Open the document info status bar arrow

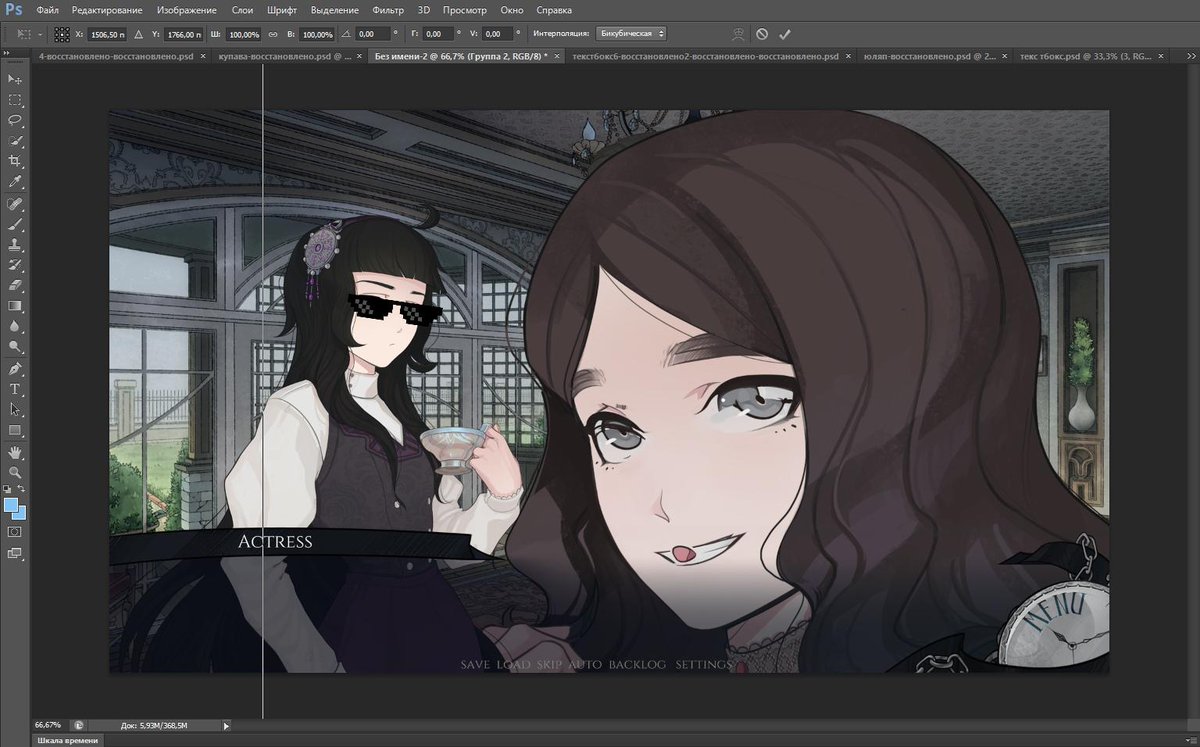click(226, 725)
